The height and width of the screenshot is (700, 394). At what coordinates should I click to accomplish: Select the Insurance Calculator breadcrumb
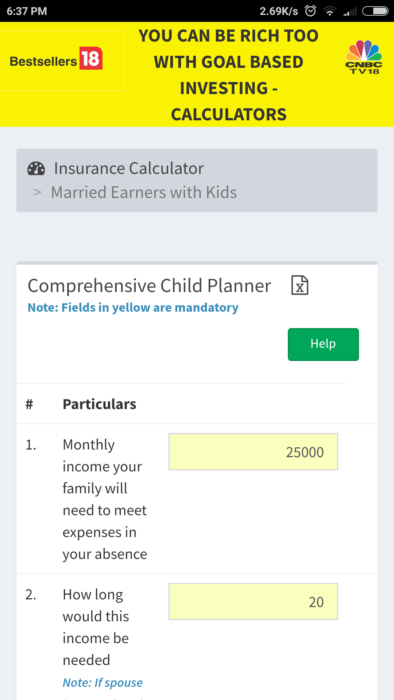coord(129,168)
